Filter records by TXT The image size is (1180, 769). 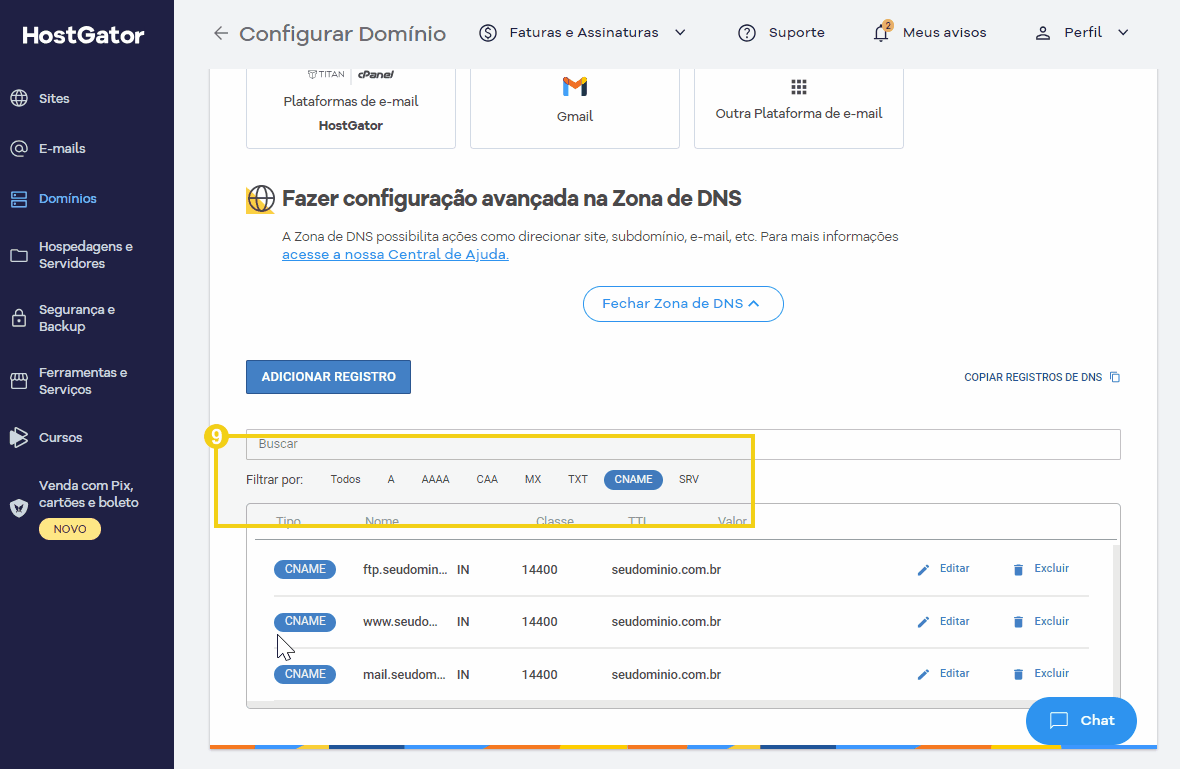pos(578,479)
